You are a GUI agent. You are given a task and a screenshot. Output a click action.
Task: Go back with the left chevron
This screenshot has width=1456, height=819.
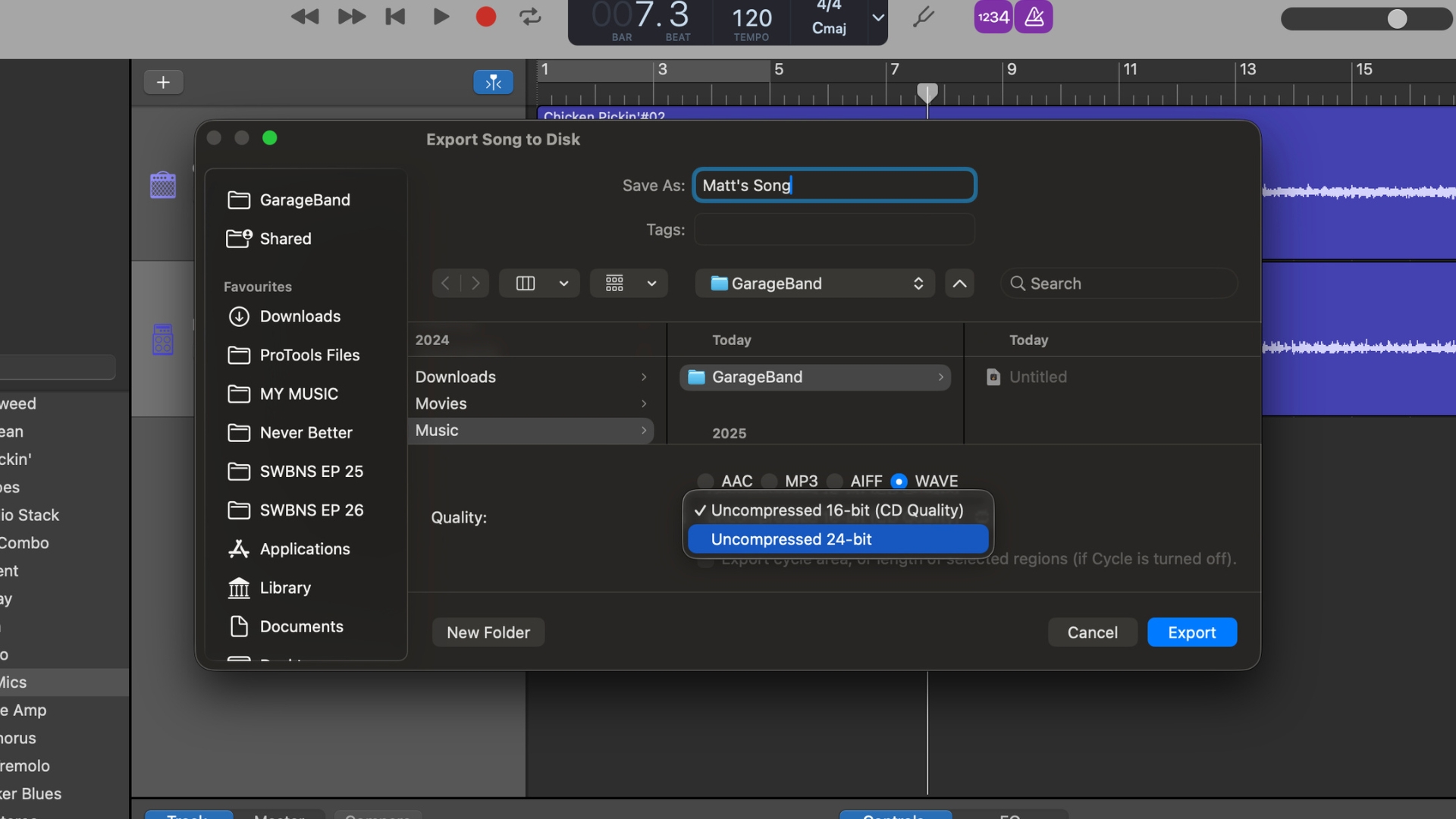coord(446,283)
